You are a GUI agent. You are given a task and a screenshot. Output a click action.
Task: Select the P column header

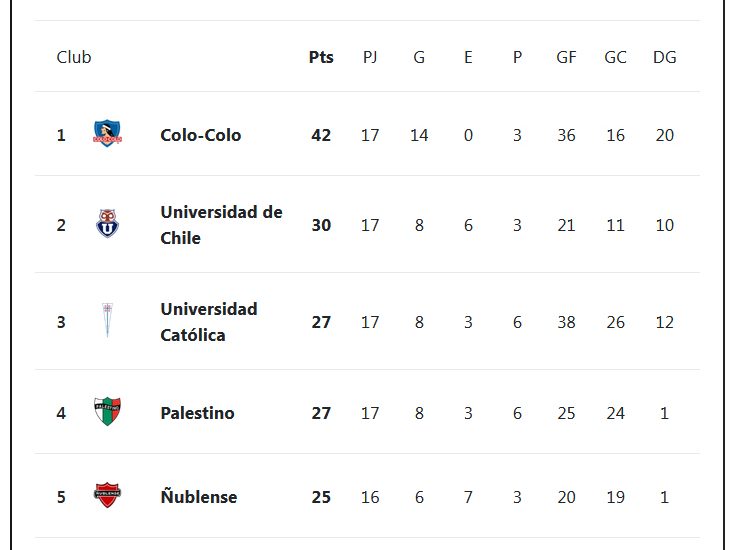pos(517,57)
